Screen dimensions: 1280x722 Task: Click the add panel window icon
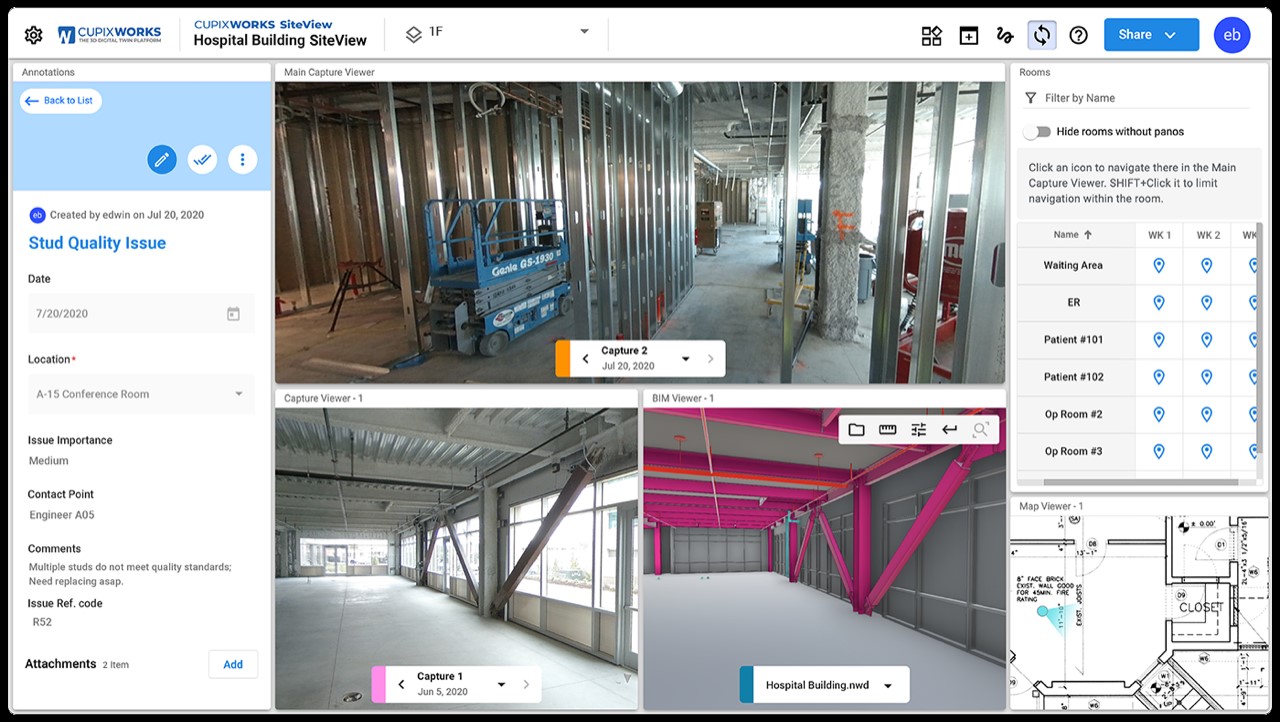click(x=968, y=36)
